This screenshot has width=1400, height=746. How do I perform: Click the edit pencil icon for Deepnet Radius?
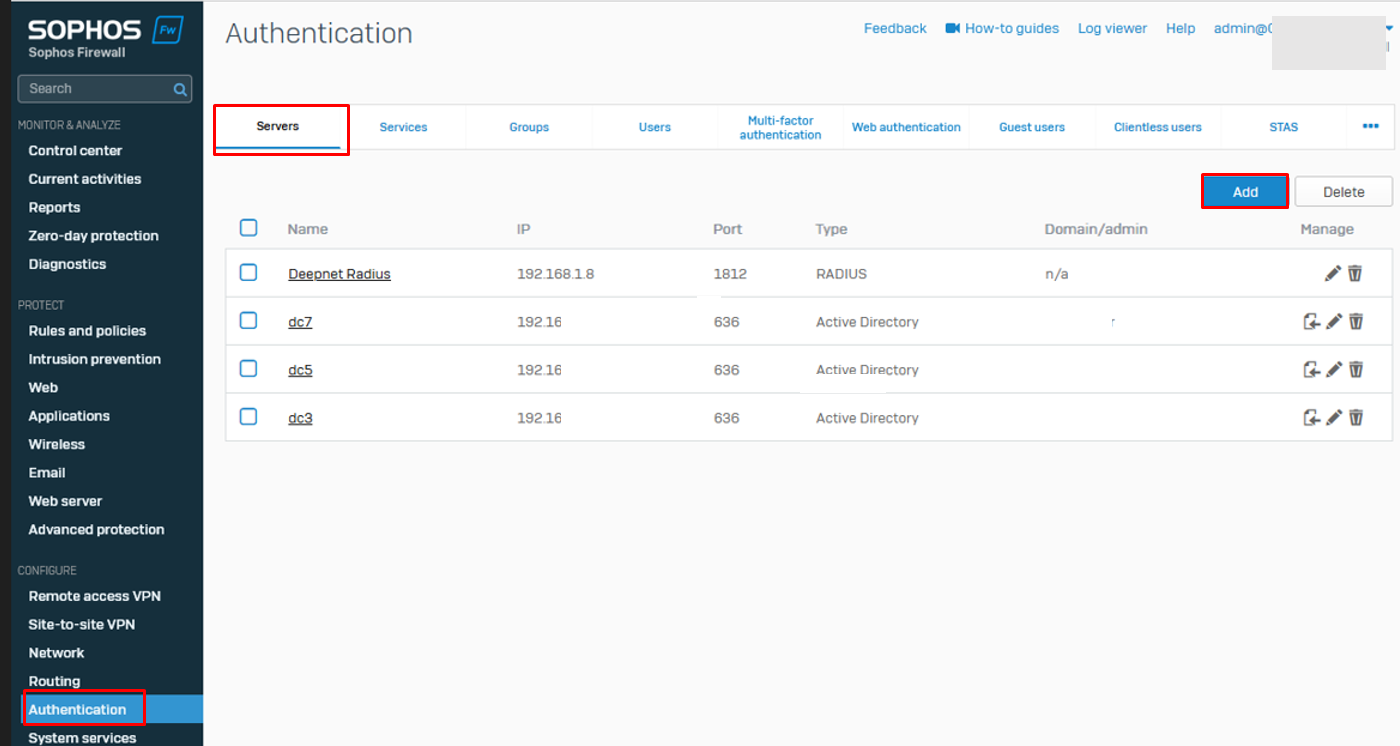click(x=1332, y=273)
